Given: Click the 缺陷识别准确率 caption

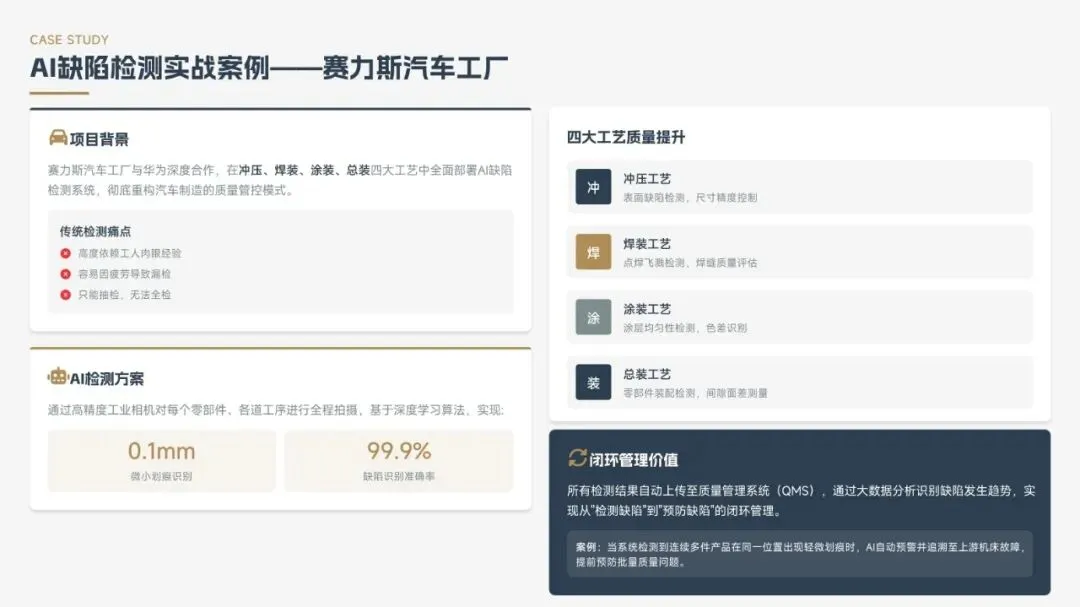Looking at the screenshot, I should (x=399, y=476).
